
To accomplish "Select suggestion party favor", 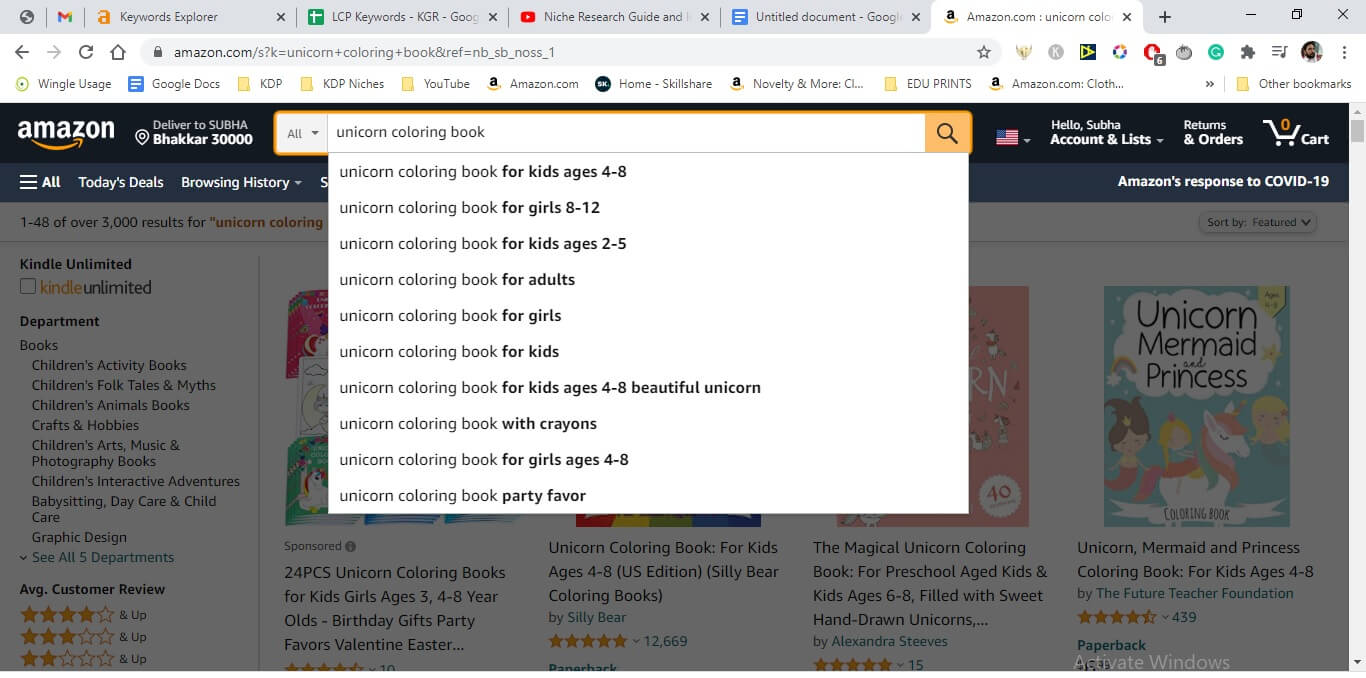I will pos(648,496).
